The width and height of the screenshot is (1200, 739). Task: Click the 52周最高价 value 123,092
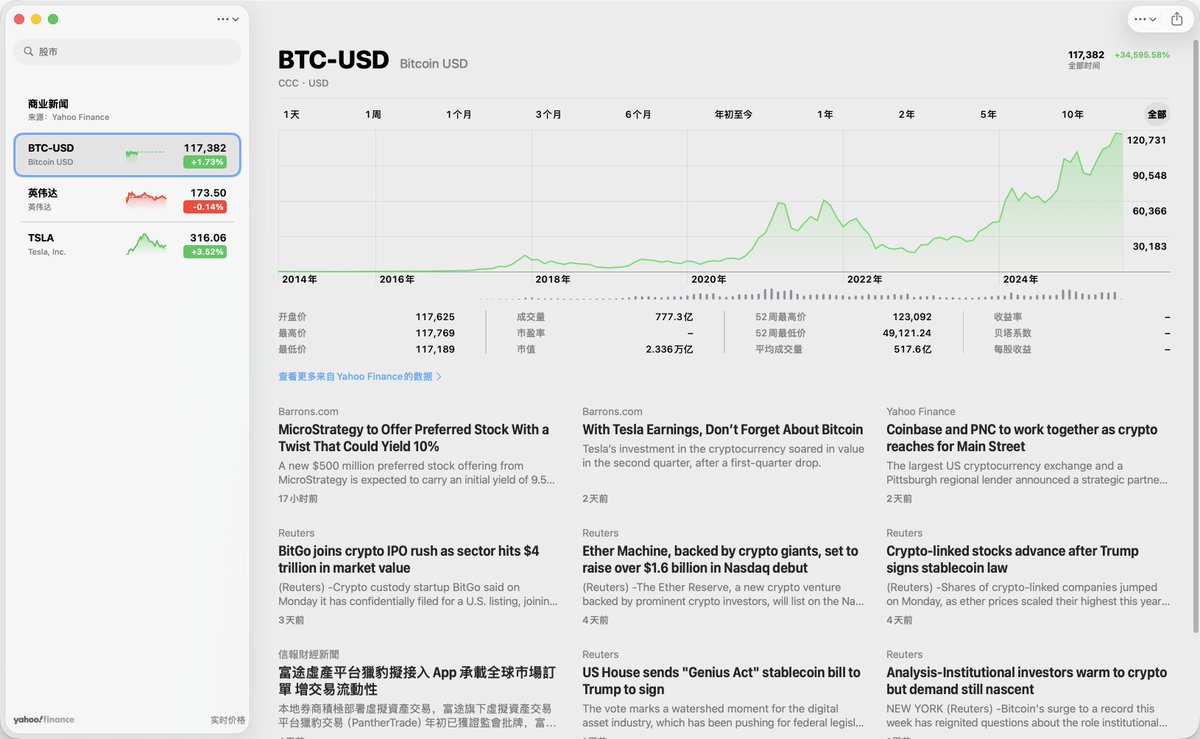[912, 317]
